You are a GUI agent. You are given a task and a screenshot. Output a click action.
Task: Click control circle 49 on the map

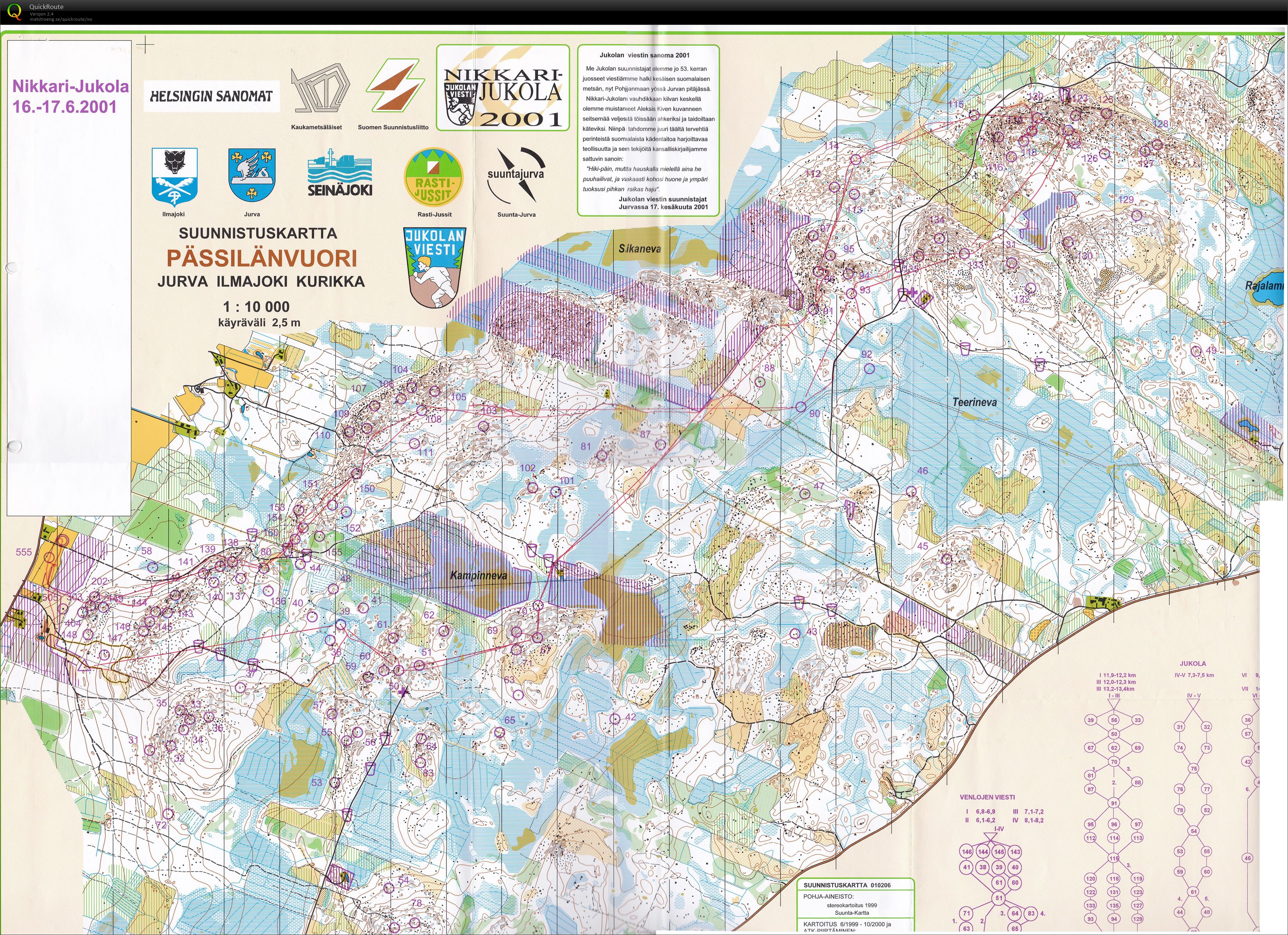1196,351
